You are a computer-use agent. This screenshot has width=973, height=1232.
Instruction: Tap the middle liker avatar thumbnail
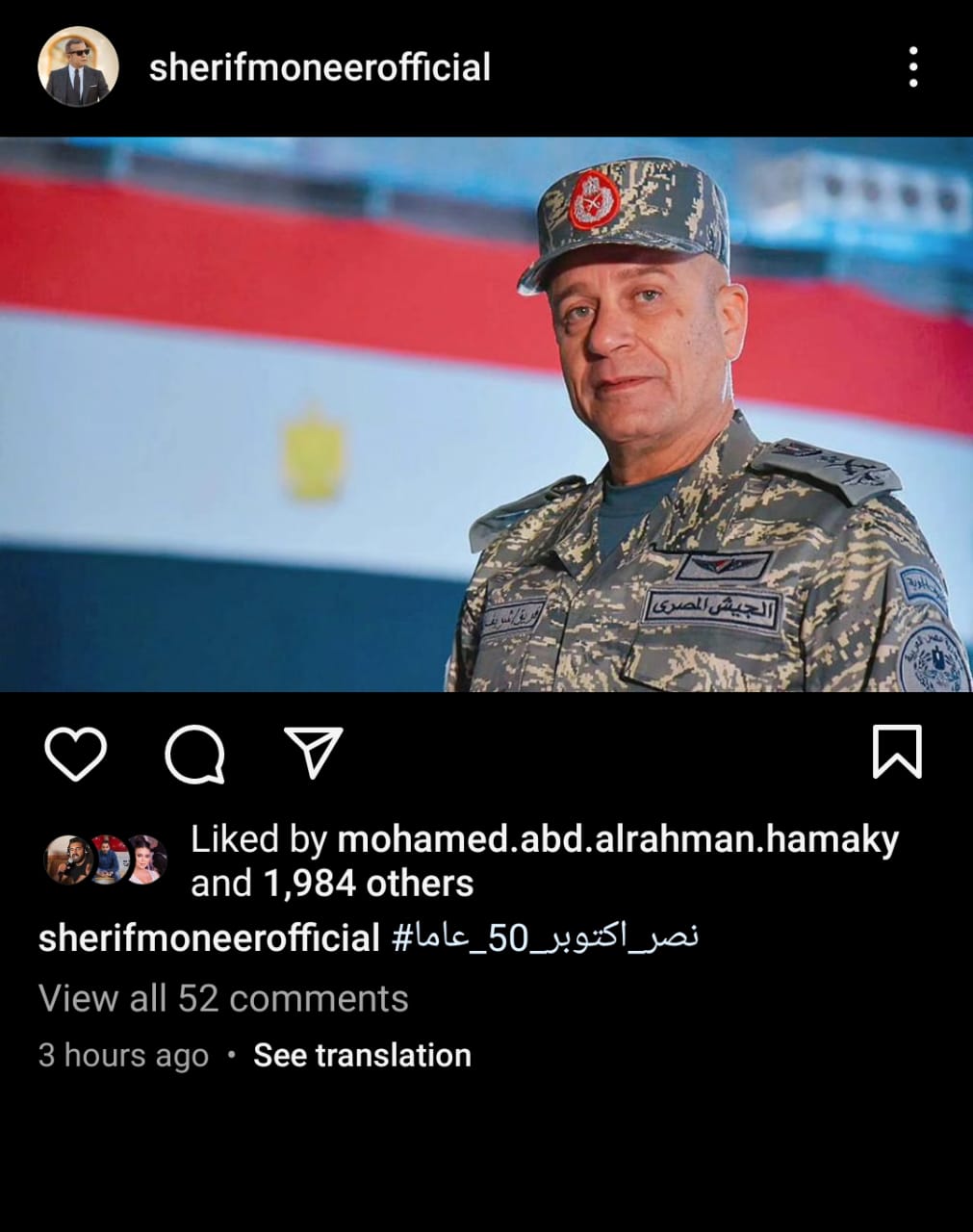click(108, 860)
